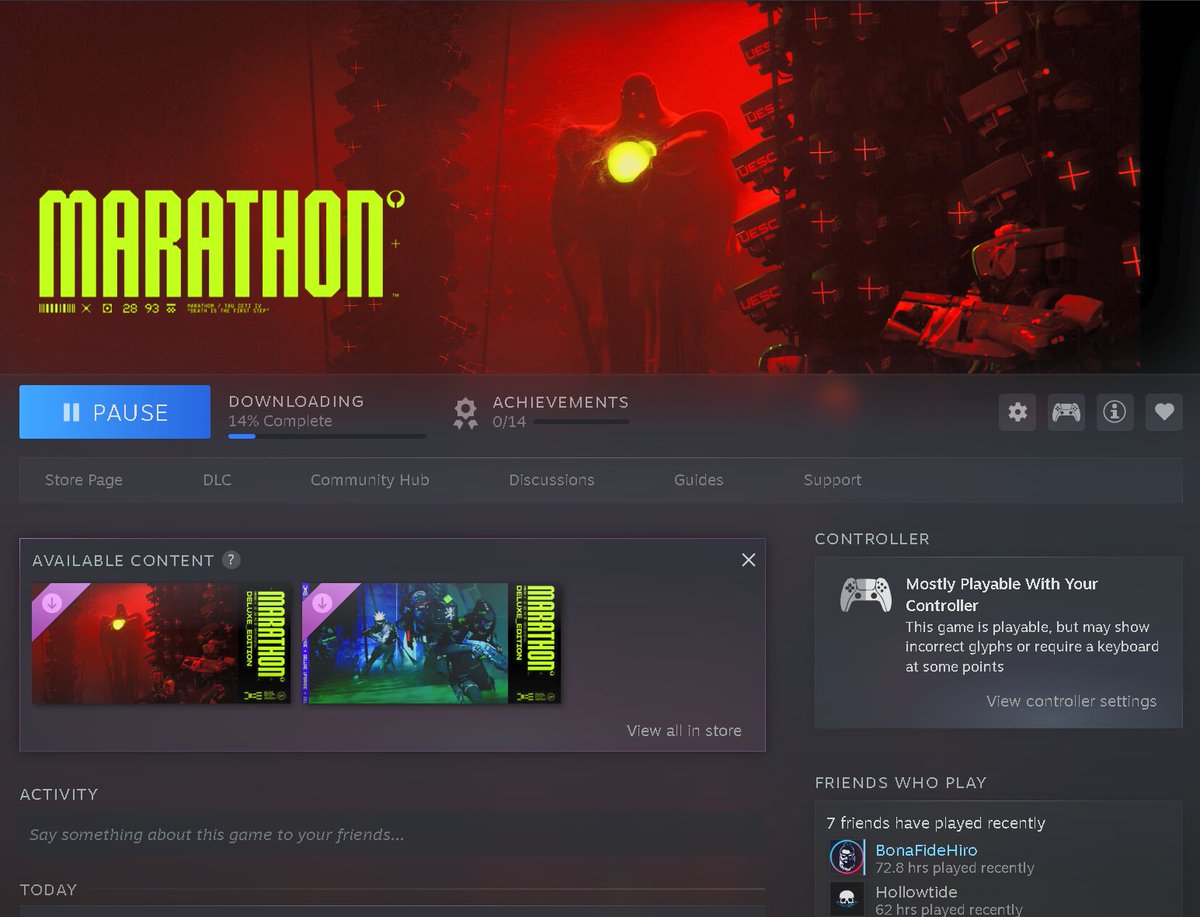
Task: Click '7 friends have played recently' text
Action: (x=936, y=823)
